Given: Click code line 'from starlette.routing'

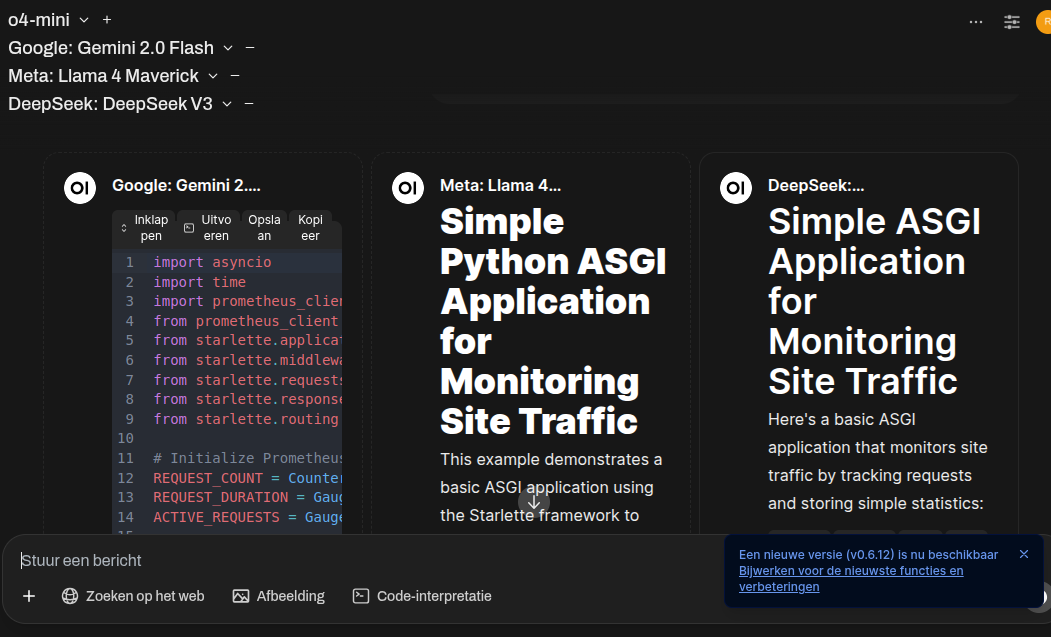Looking at the screenshot, I should (x=246, y=419).
